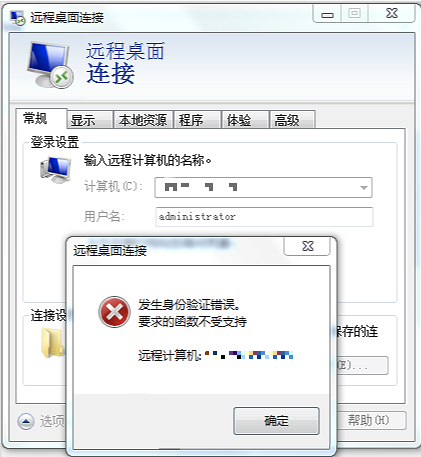Click the title bar Remote Desktop app icon
421x457 pixels.
click(17, 18)
